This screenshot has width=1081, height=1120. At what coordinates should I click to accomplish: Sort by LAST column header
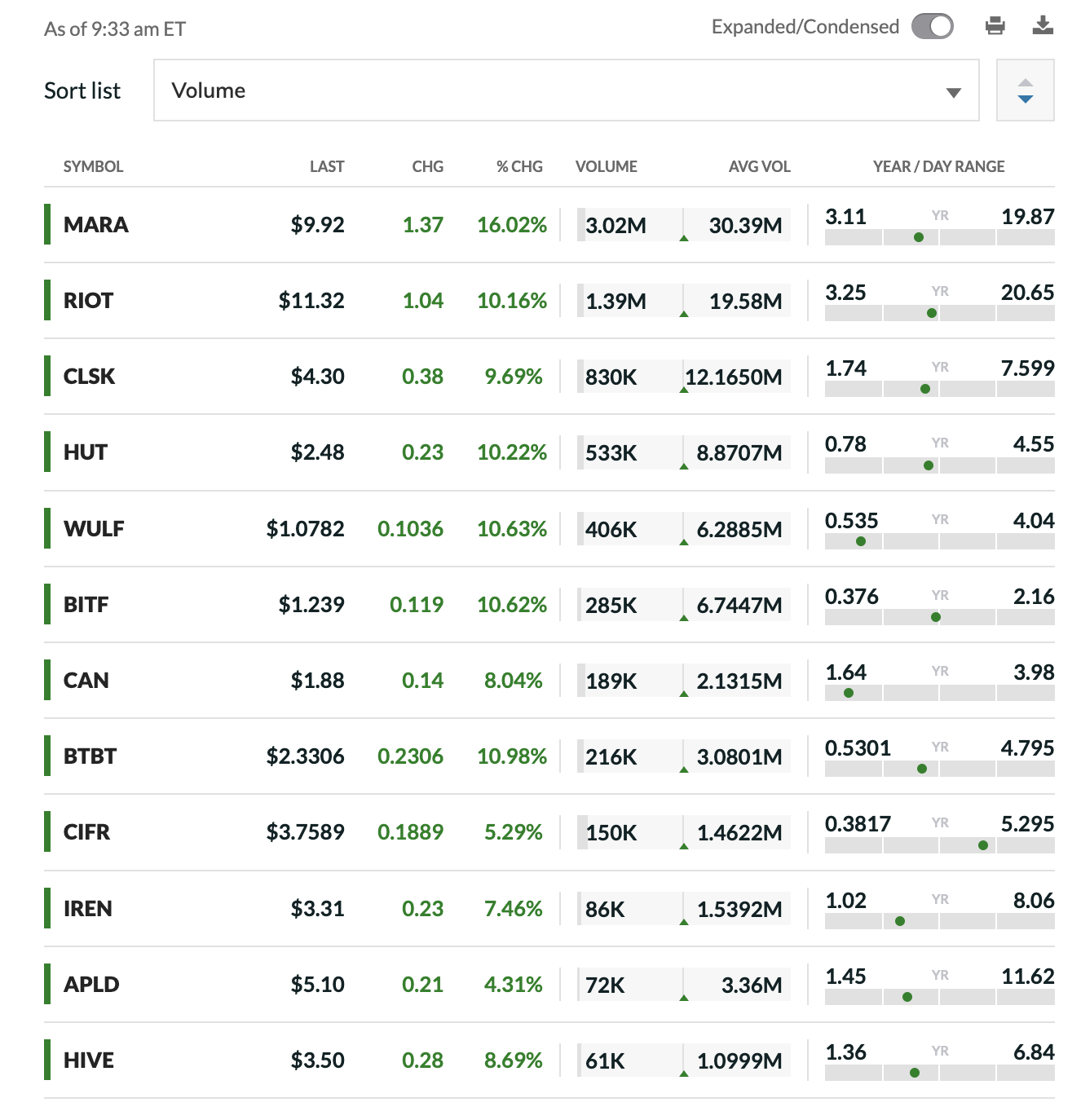[x=327, y=166]
